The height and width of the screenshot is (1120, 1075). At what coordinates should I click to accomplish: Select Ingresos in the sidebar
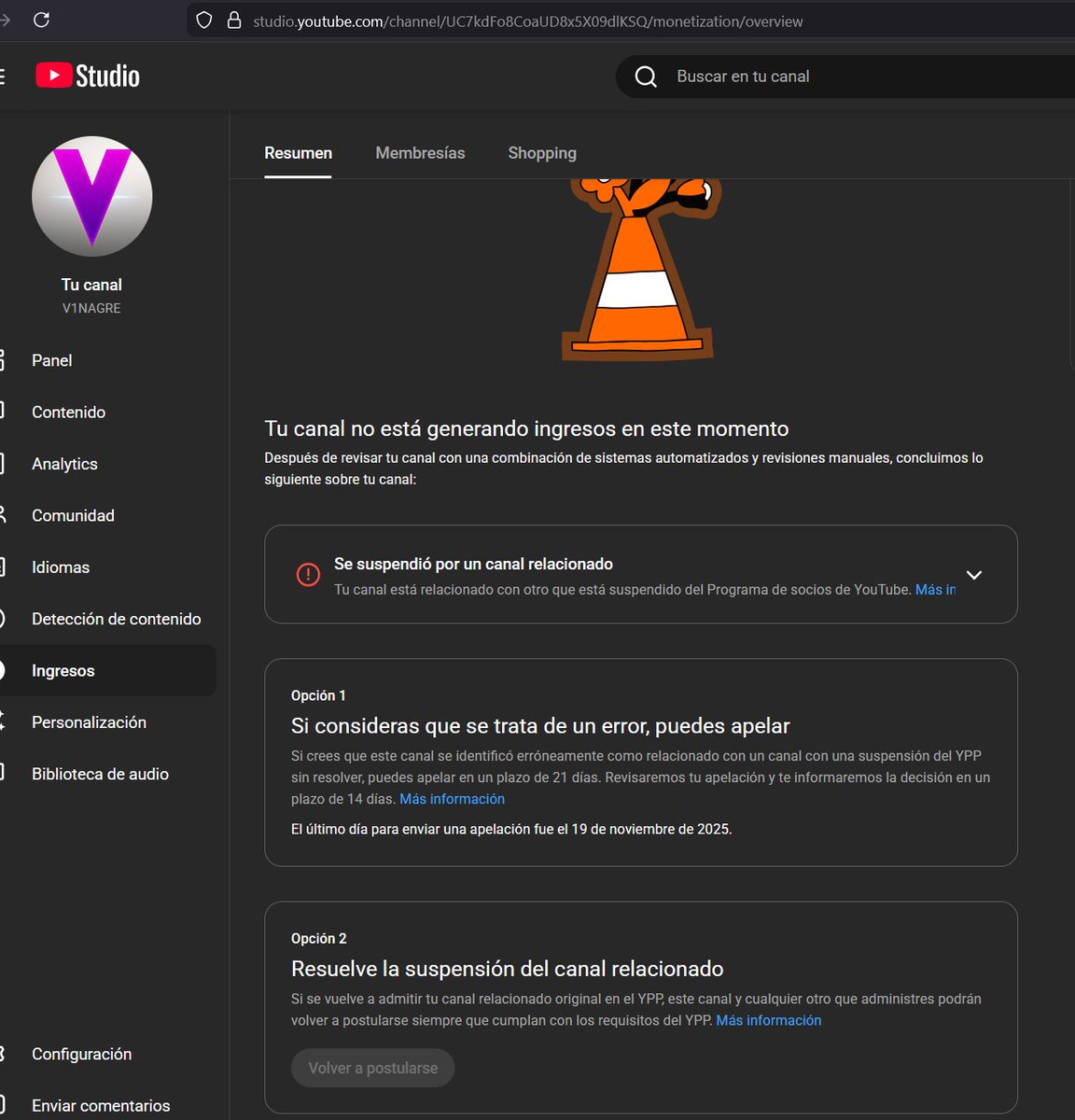pos(107,670)
